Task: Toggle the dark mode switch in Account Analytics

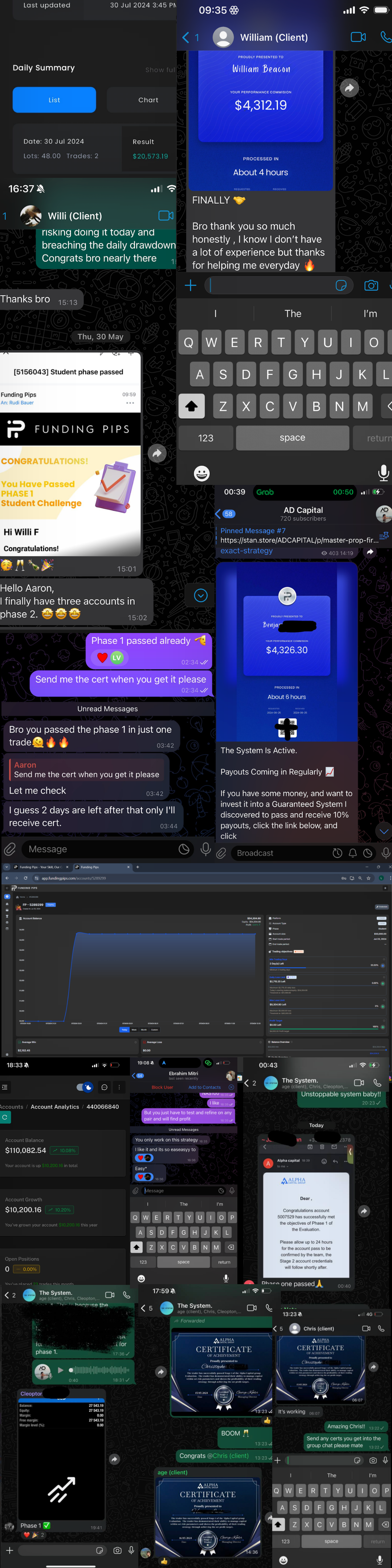Action: (85, 1087)
